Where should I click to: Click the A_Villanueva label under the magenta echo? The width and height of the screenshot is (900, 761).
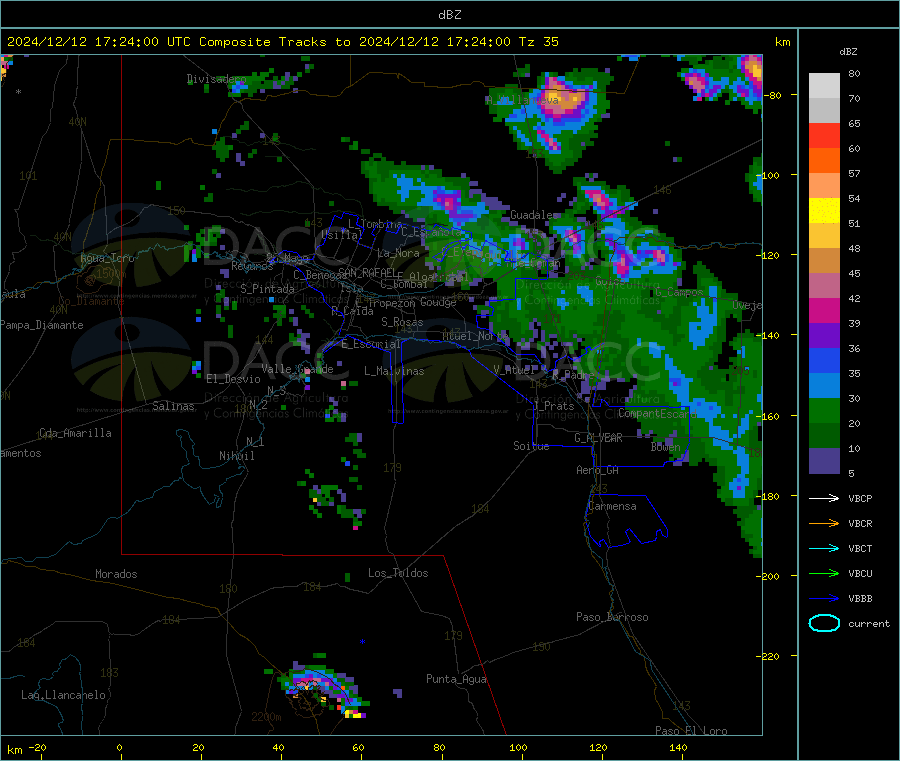click(x=522, y=100)
